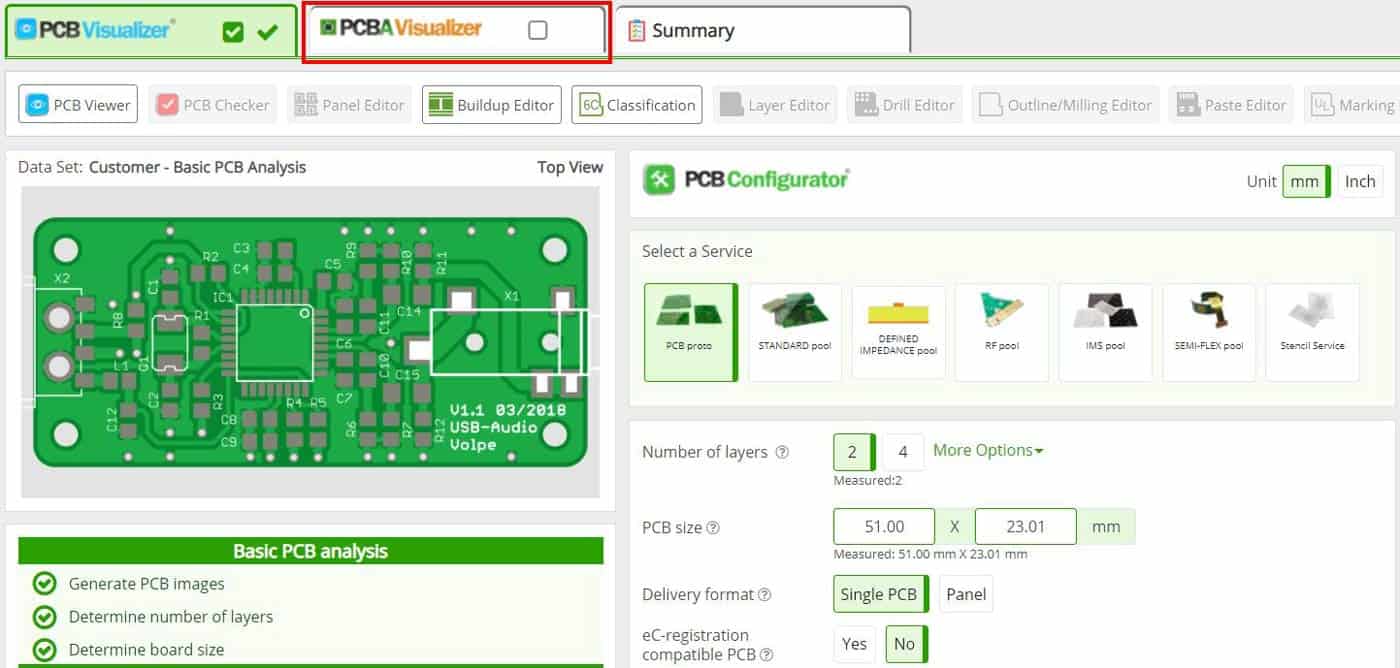Click the Determine board size text
Screen dimensions: 1400x668
tap(147, 650)
